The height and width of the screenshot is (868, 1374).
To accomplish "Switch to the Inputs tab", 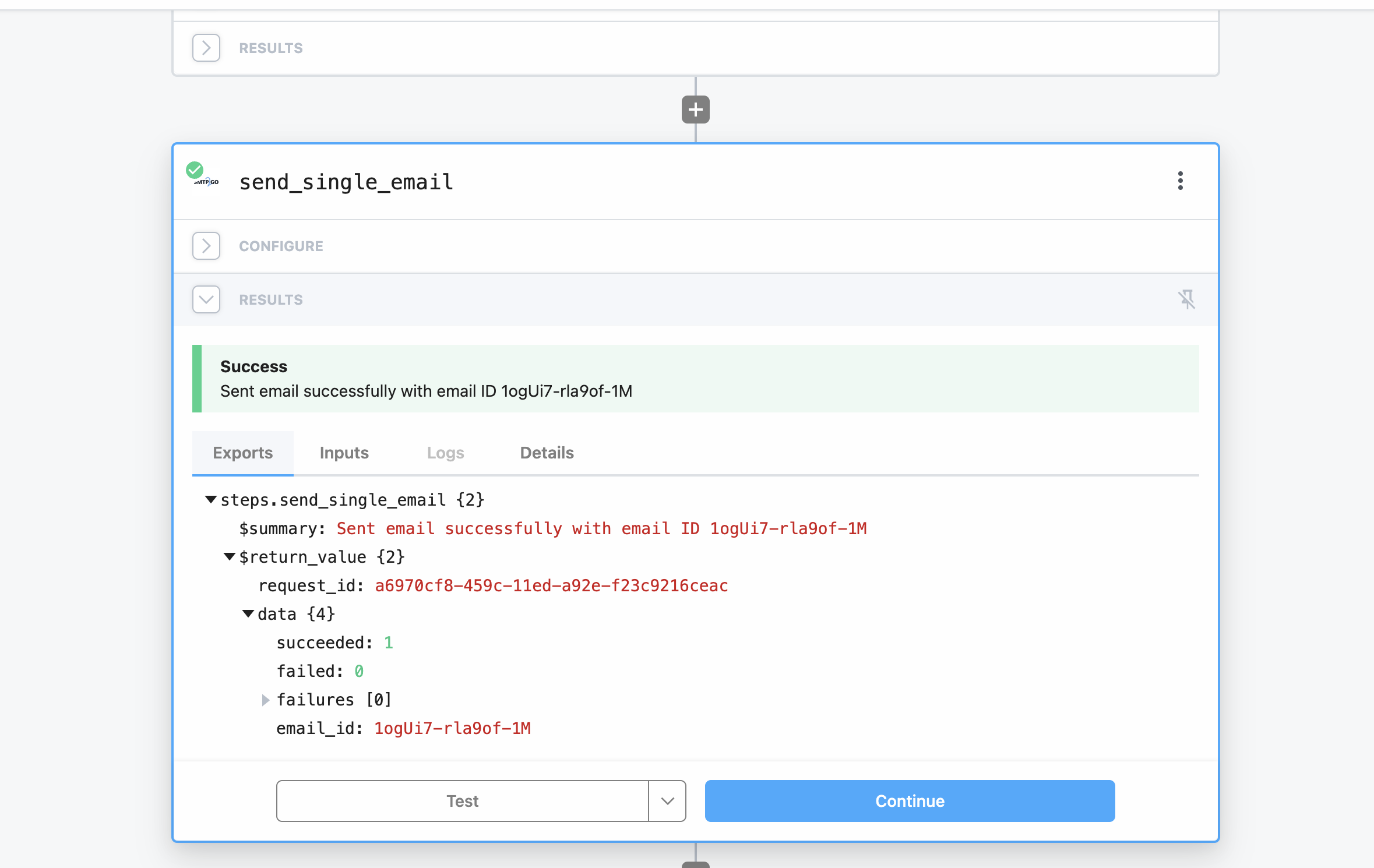I will click(344, 453).
